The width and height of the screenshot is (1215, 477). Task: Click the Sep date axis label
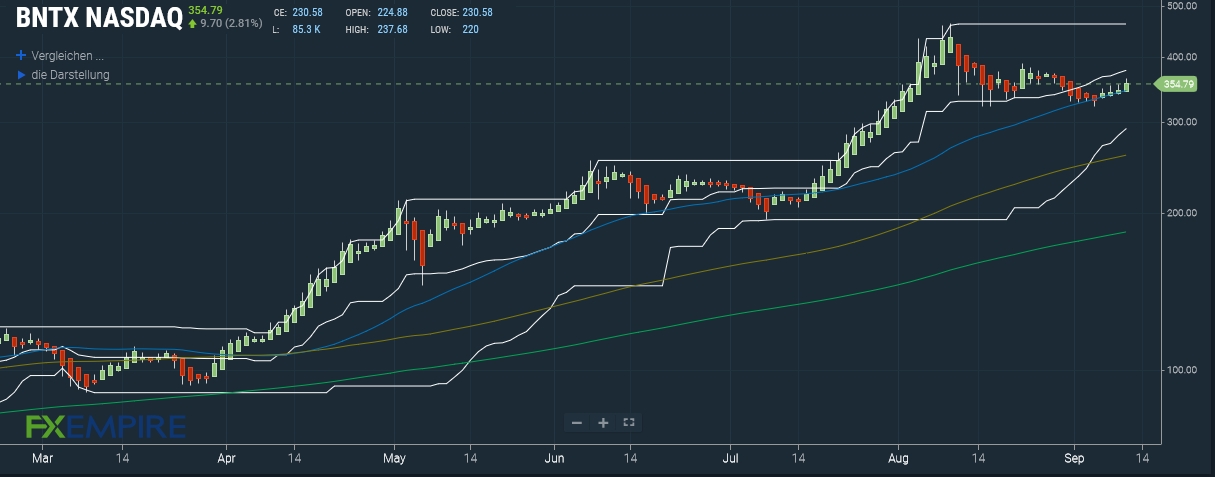tap(1074, 458)
